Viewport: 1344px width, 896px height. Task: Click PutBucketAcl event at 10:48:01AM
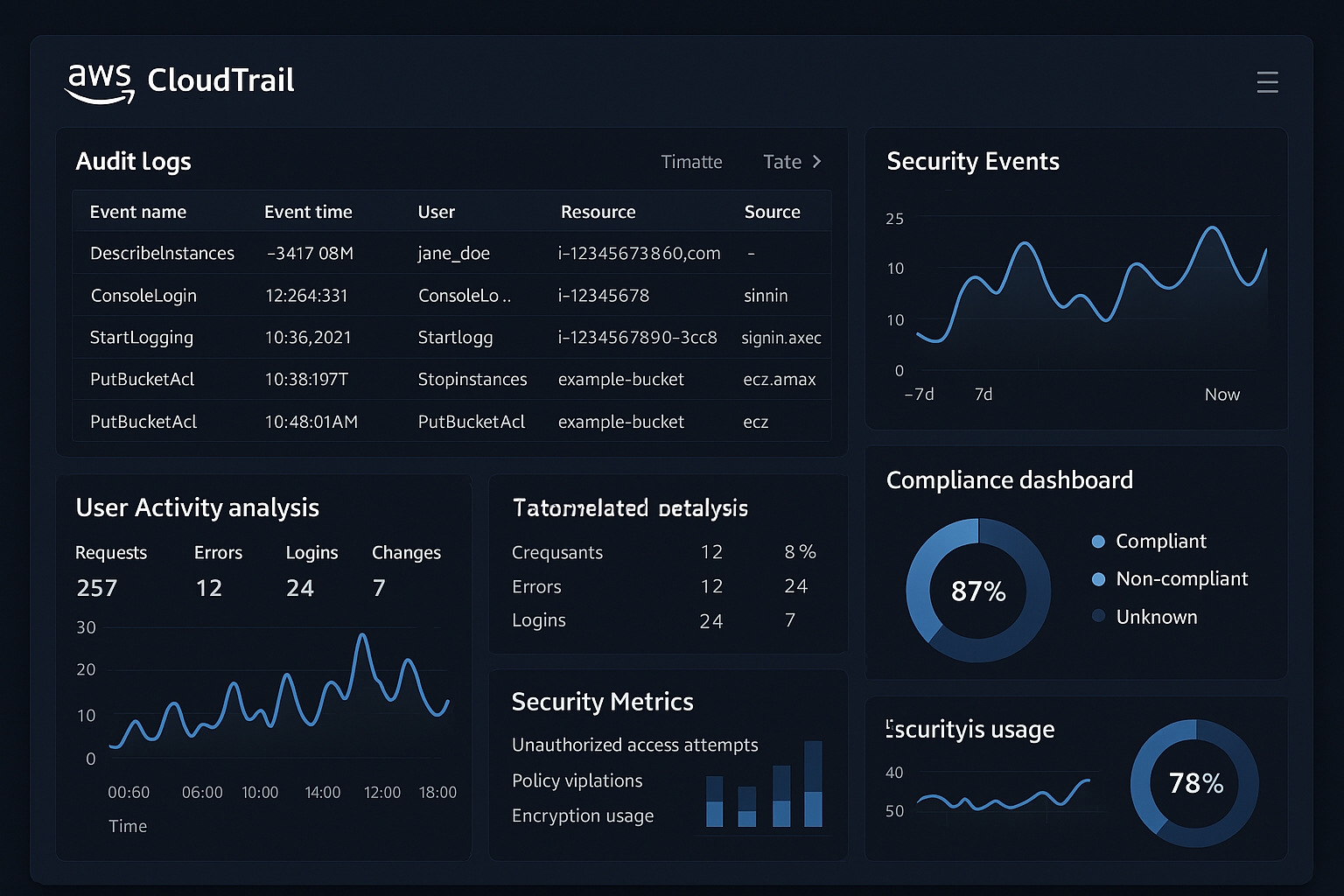[x=451, y=421]
